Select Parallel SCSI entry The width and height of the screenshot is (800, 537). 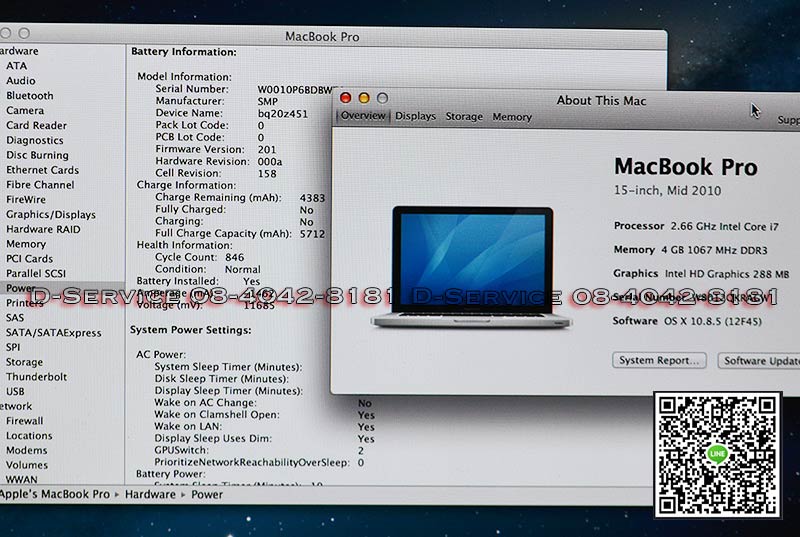pyautogui.click(x=36, y=273)
